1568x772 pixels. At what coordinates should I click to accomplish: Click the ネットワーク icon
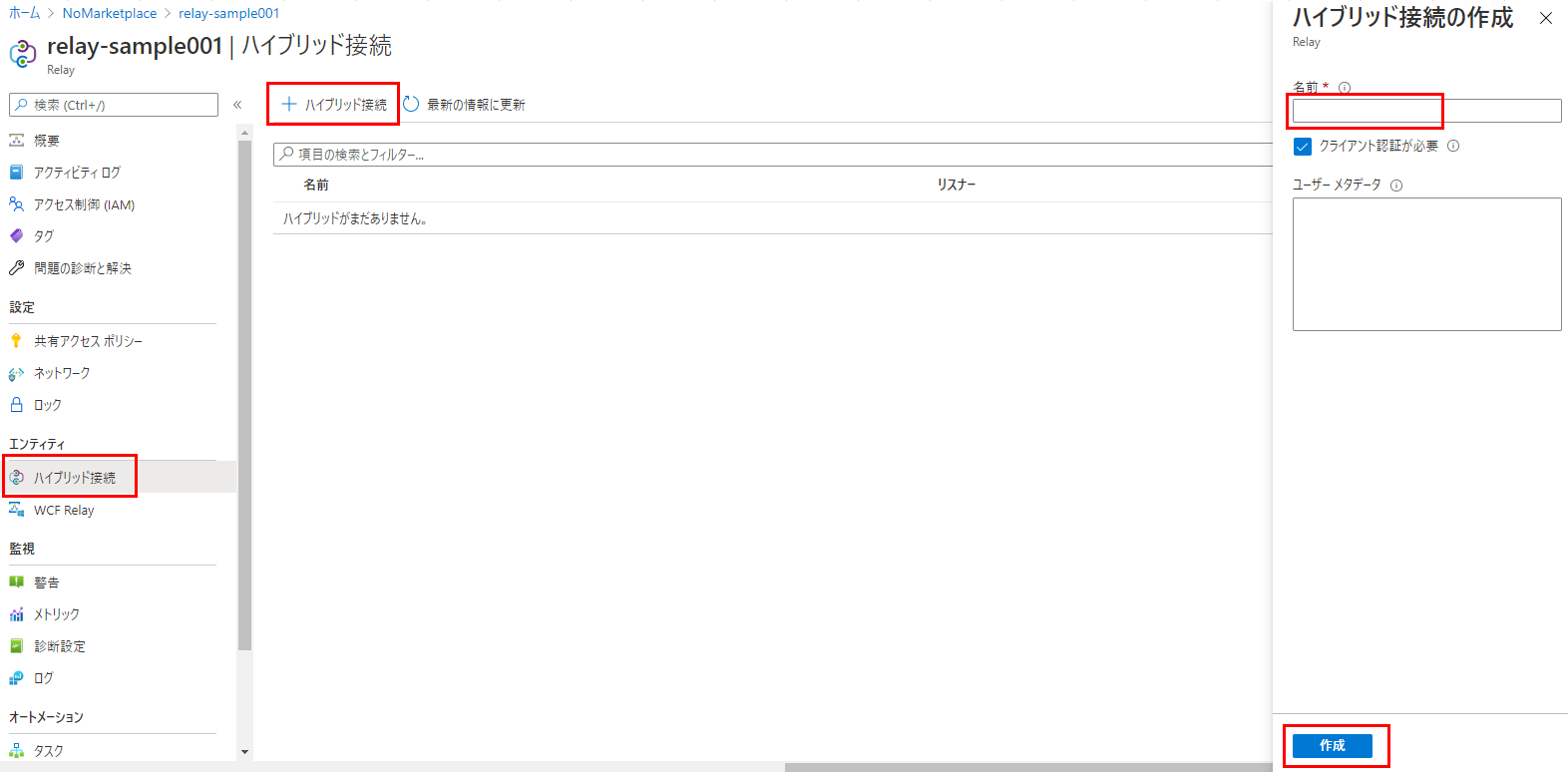point(16,373)
